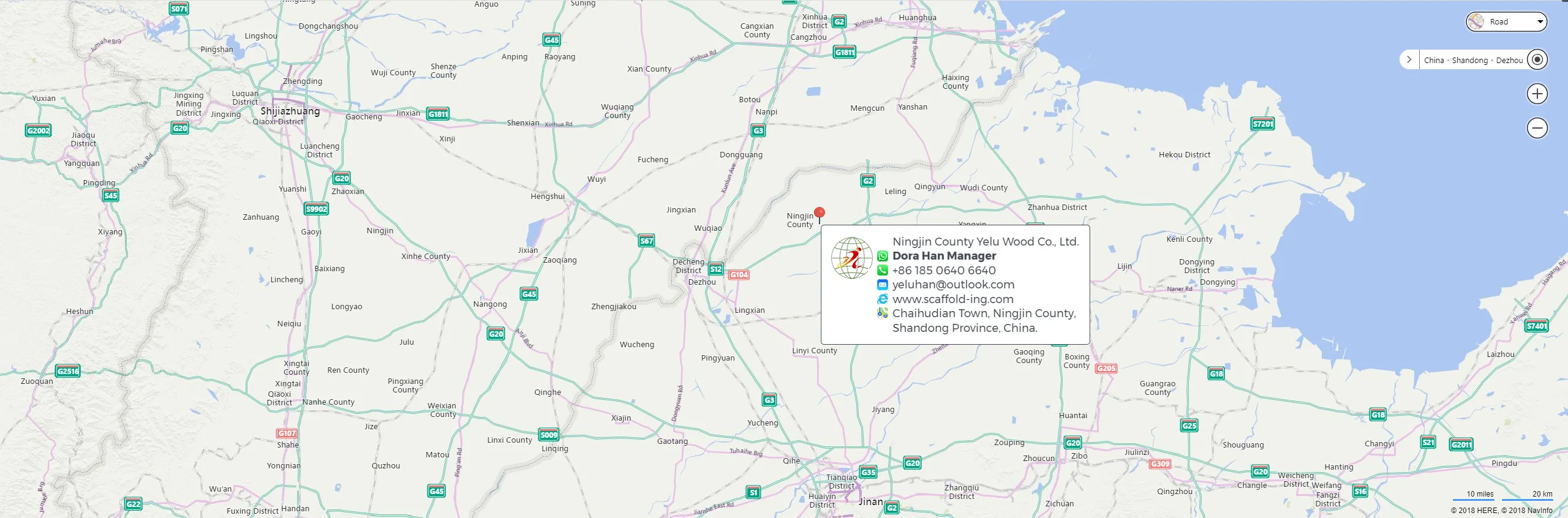Zoom out with the minus button
Viewport: 1568px width, 518px height.
(x=1537, y=128)
